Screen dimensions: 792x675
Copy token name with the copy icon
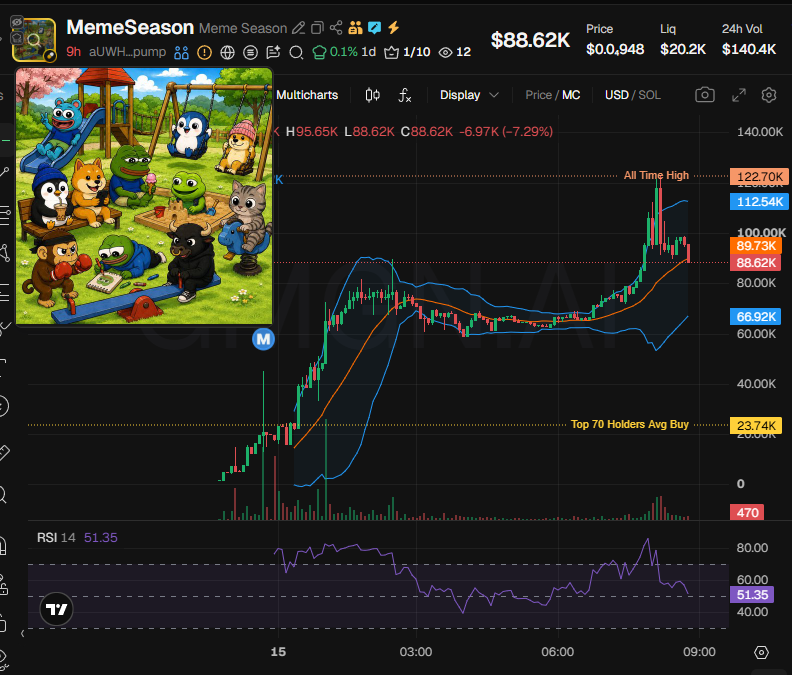(317, 28)
